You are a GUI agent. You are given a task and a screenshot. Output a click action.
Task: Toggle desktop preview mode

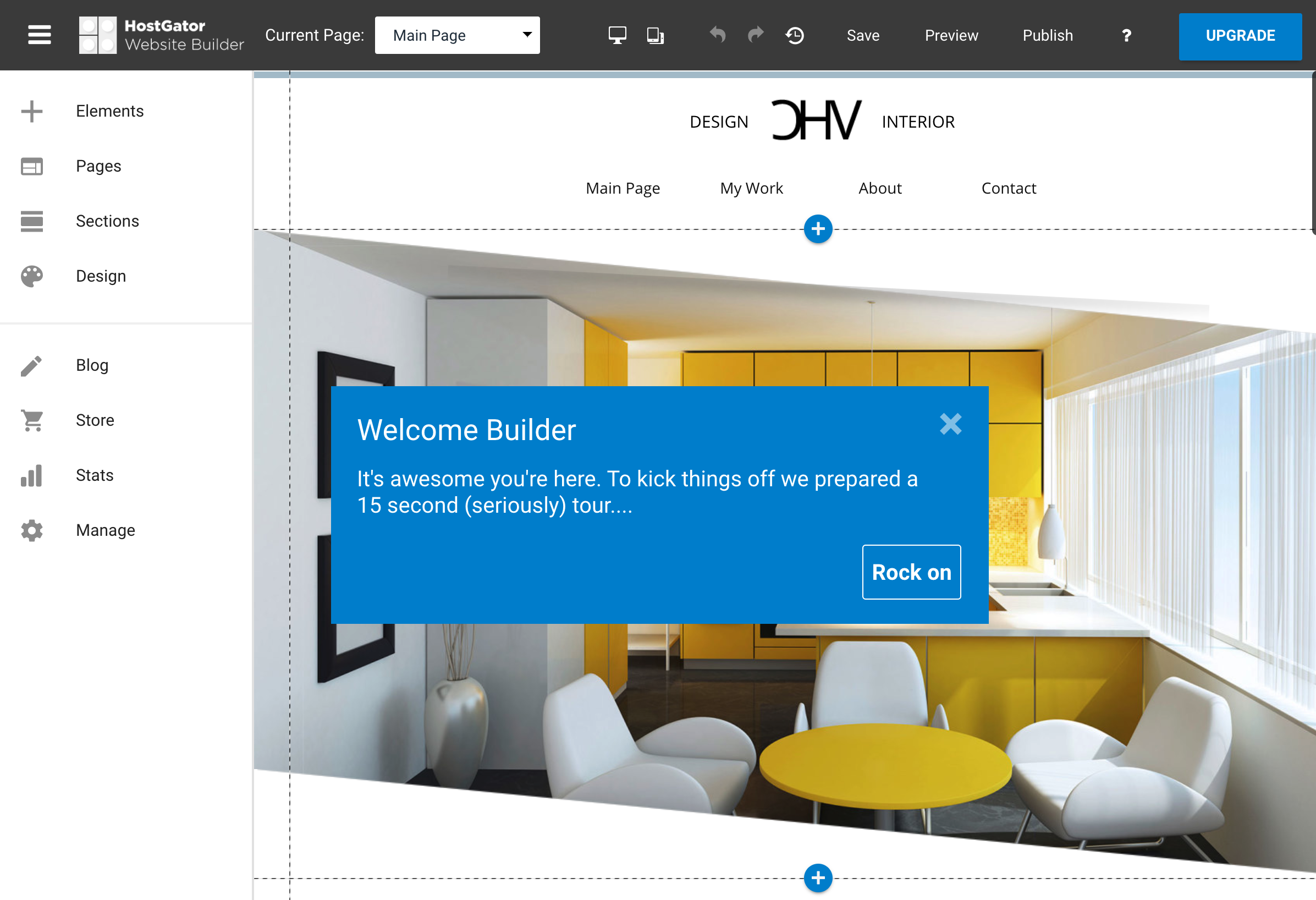pyautogui.click(x=616, y=35)
